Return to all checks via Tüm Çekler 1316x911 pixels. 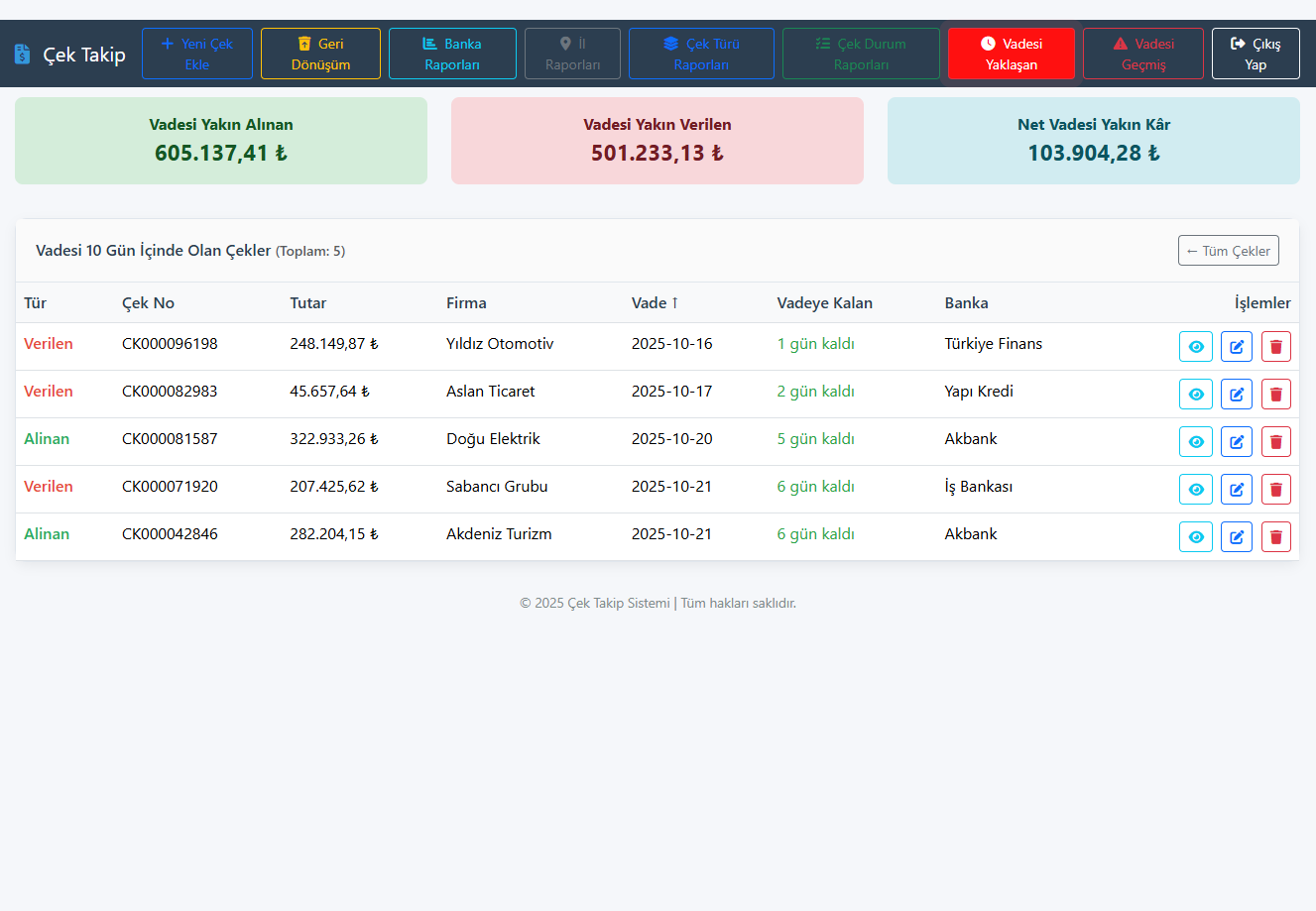click(1228, 251)
